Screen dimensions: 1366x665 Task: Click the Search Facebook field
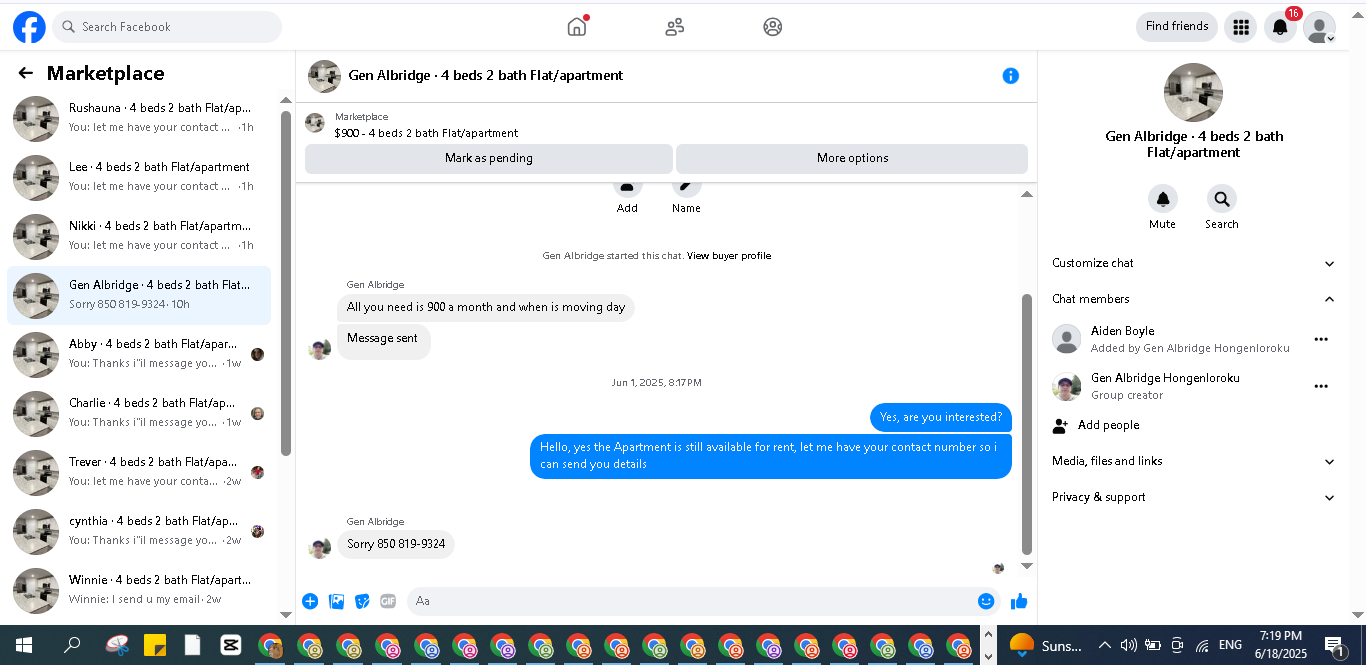(x=167, y=27)
